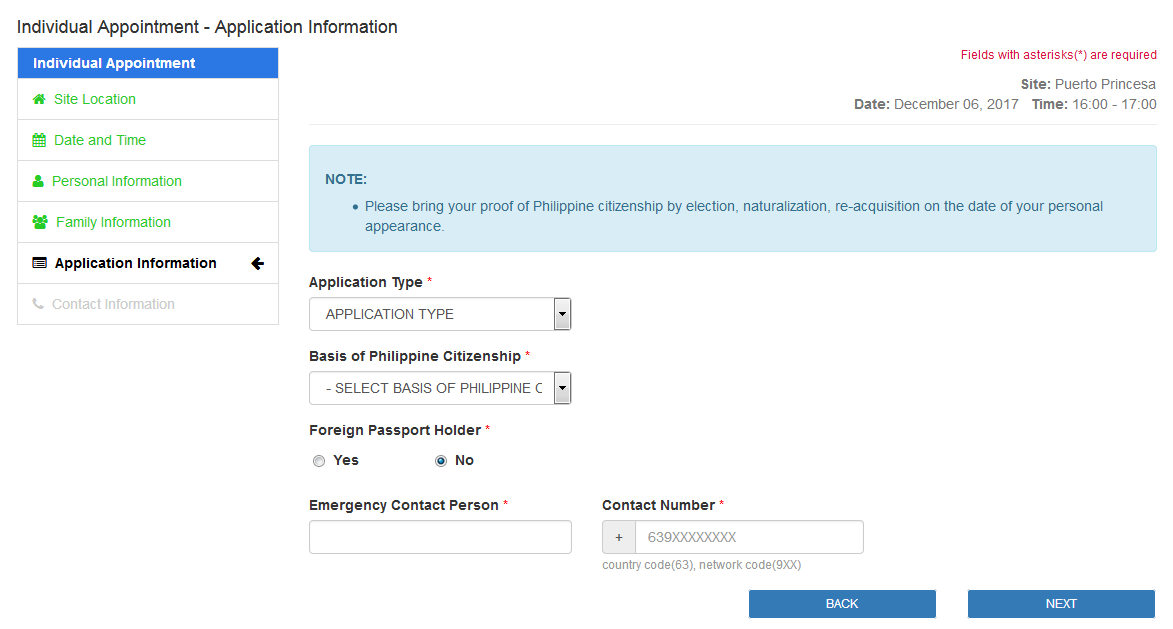This screenshot has height=629, width=1173.
Task: Click the home icon beside Site Location
Action: click(x=38, y=99)
